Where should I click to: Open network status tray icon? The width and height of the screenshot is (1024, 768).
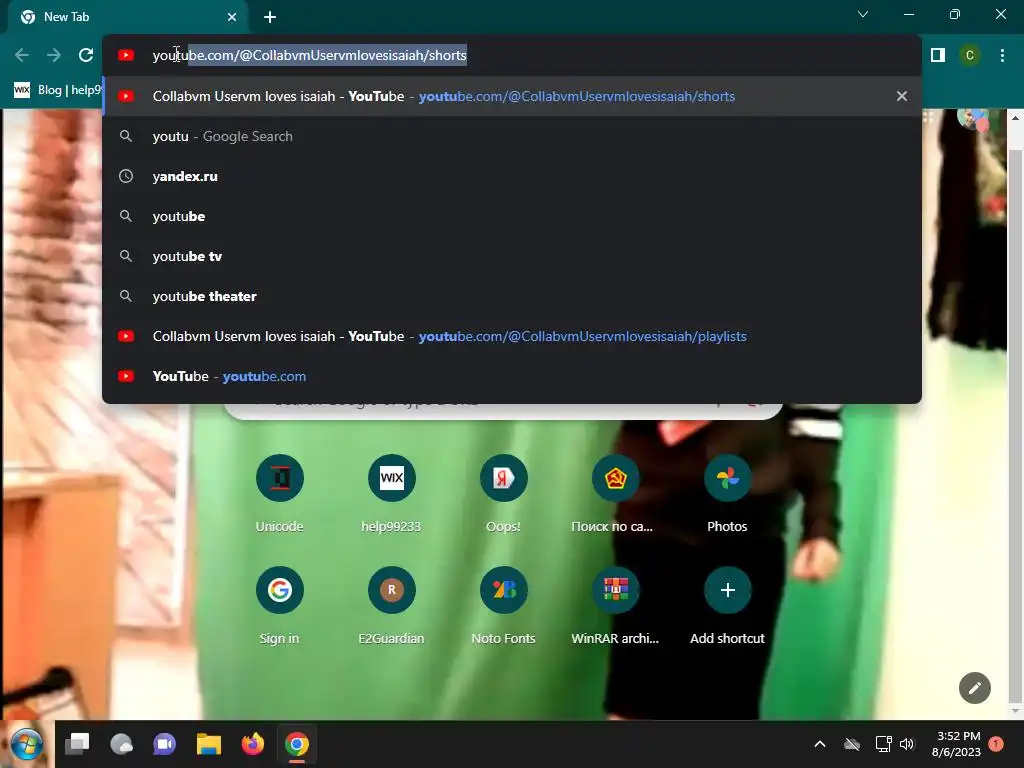click(883, 744)
